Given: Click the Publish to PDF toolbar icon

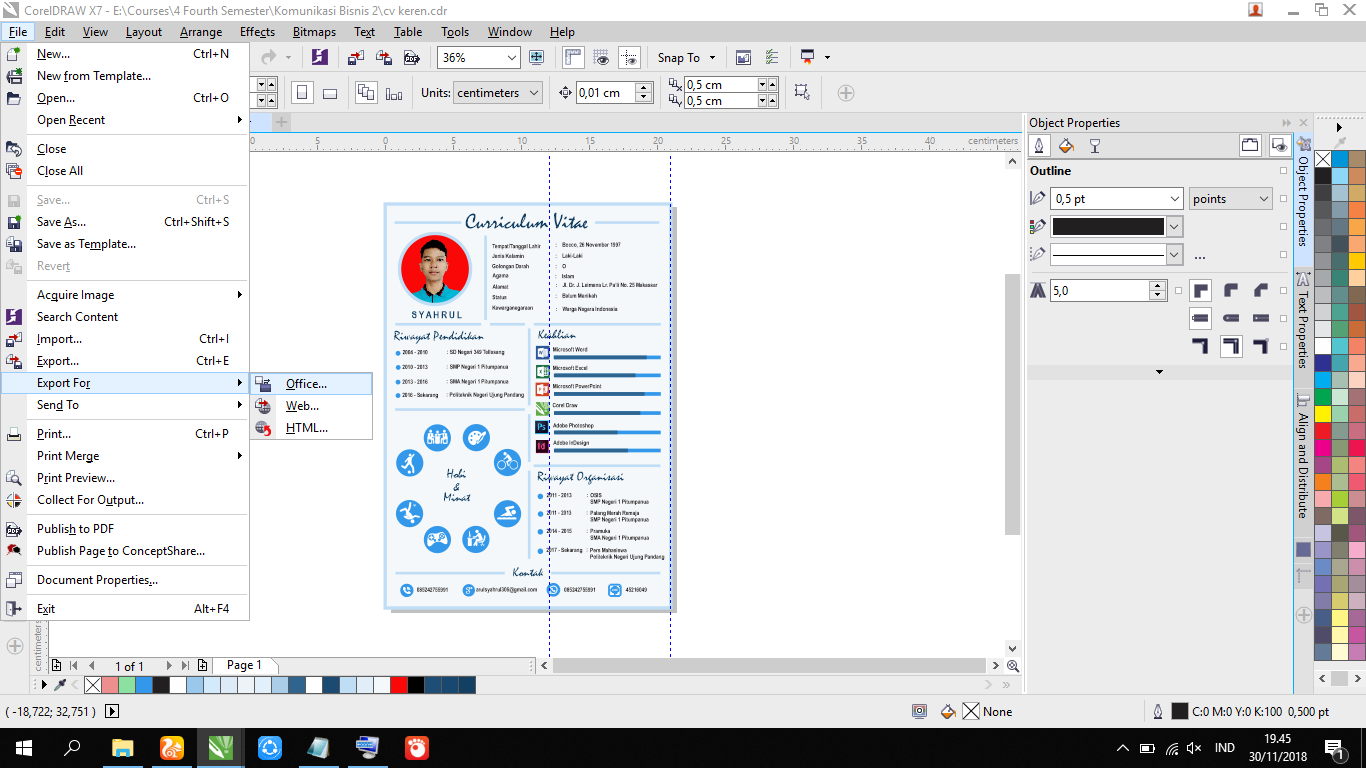Looking at the screenshot, I should [x=410, y=58].
